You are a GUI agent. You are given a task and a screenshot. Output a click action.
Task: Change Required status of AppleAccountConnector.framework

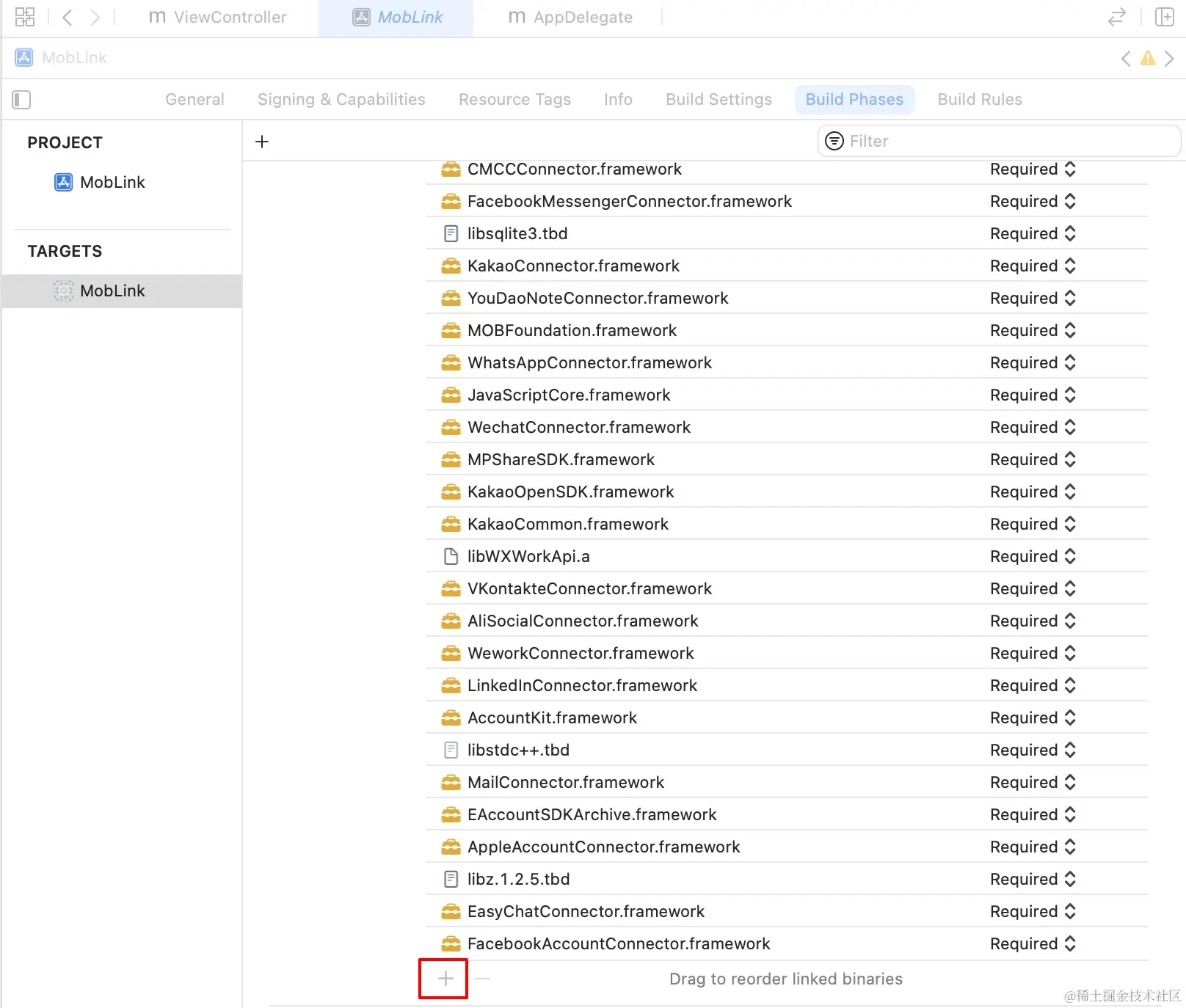[1033, 847]
